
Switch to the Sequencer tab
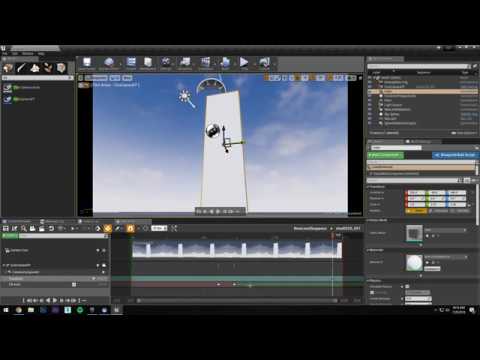click(x=133, y=221)
